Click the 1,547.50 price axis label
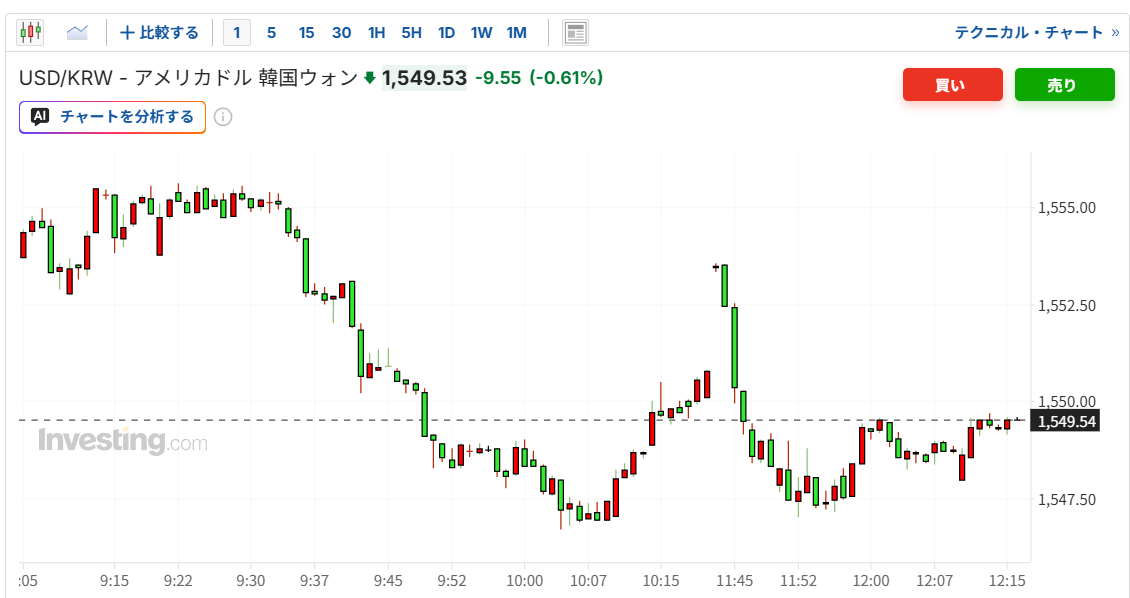This screenshot has height=598, width=1130. 1067,499
